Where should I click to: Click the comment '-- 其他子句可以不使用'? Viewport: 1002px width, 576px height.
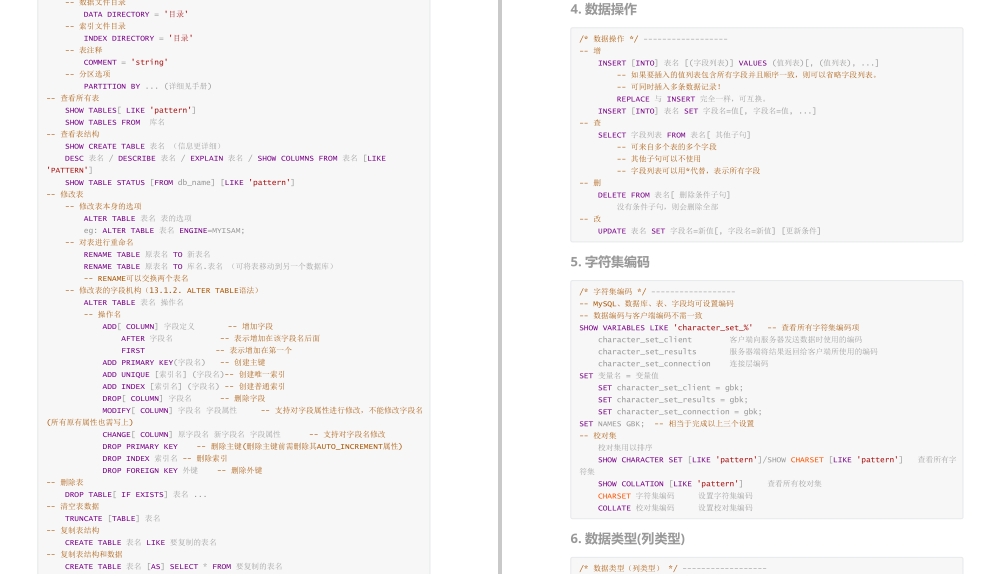[x=658, y=159]
